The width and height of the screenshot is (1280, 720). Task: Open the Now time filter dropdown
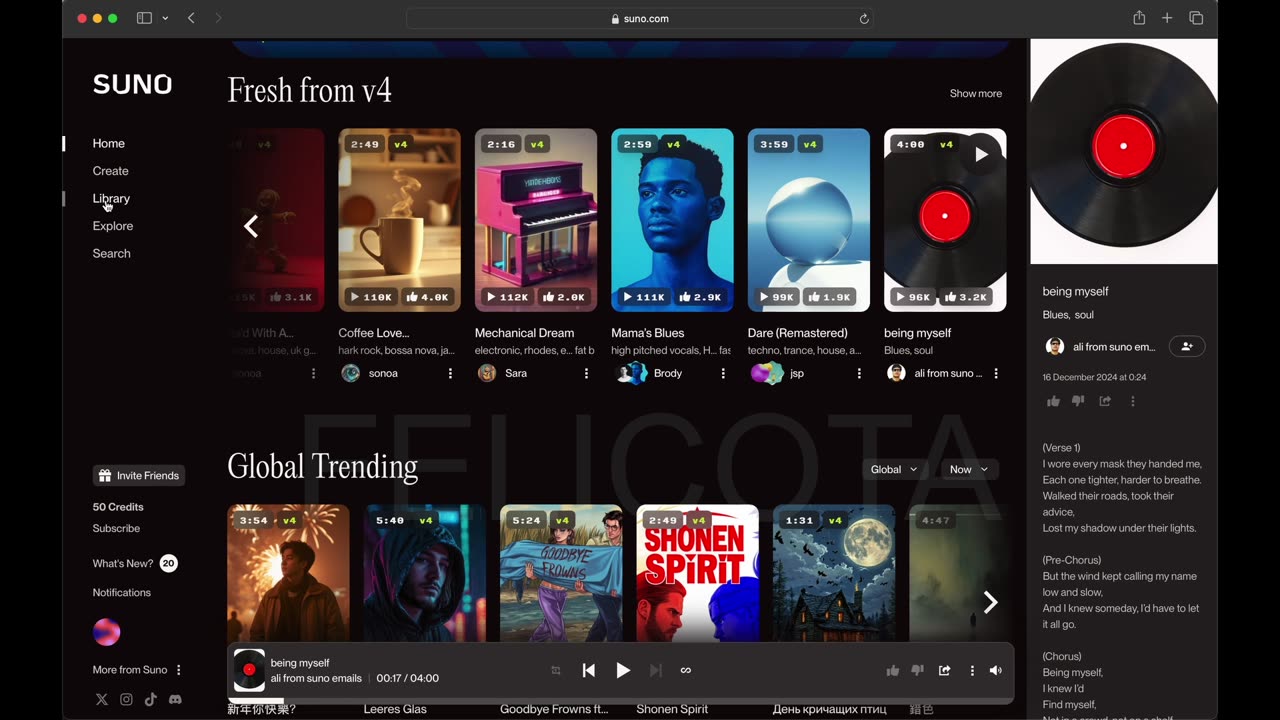969,469
